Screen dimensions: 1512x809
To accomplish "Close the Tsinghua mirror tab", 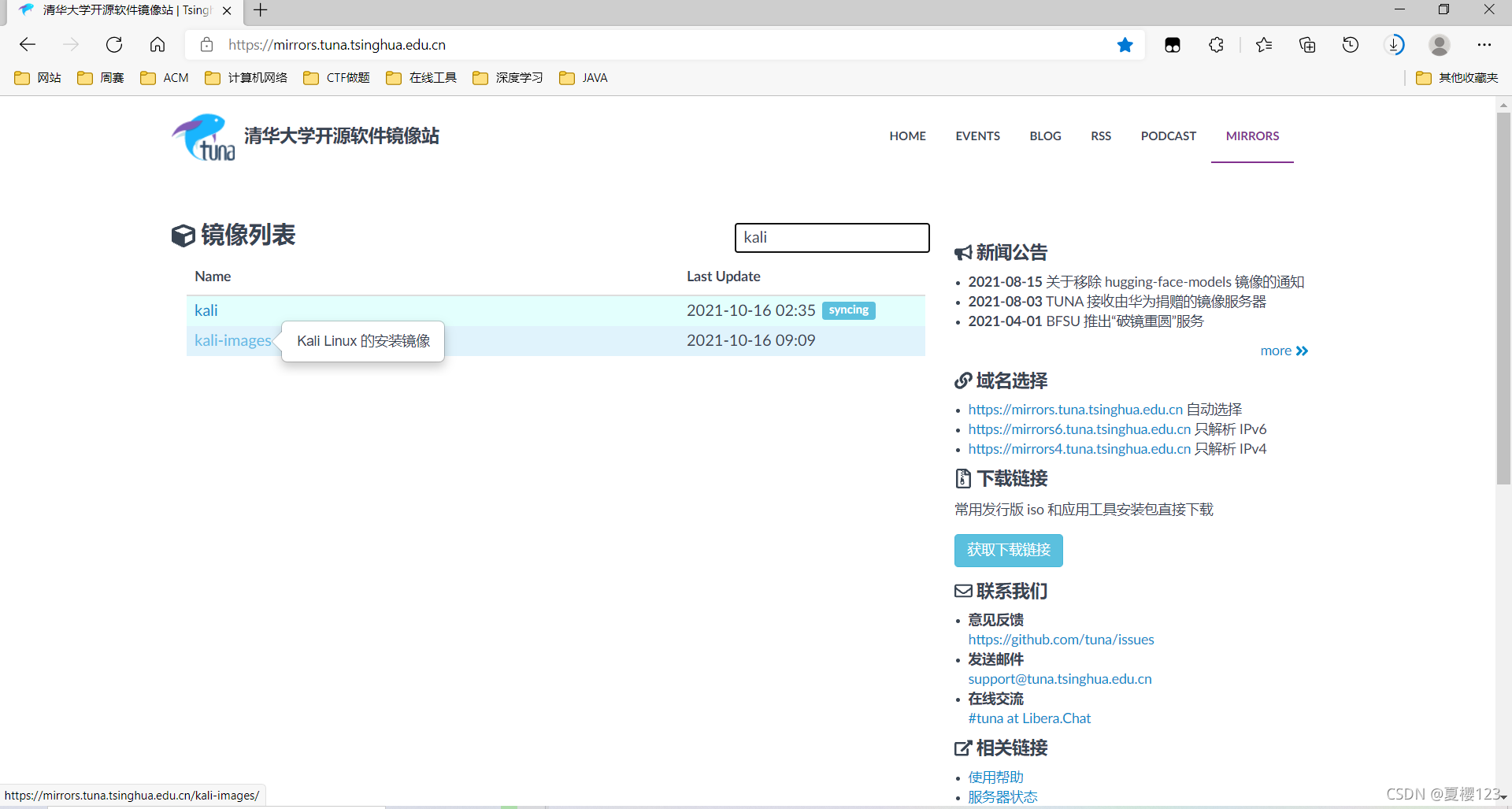I will pos(227,11).
